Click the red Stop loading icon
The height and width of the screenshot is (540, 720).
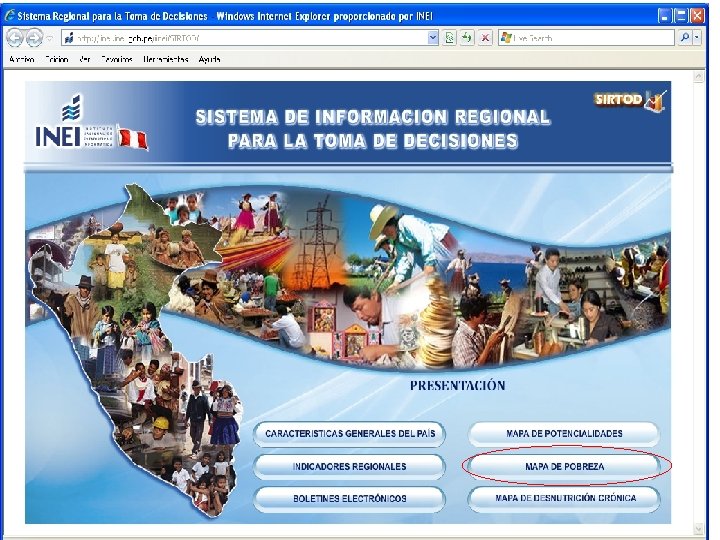(x=485, y=38)
